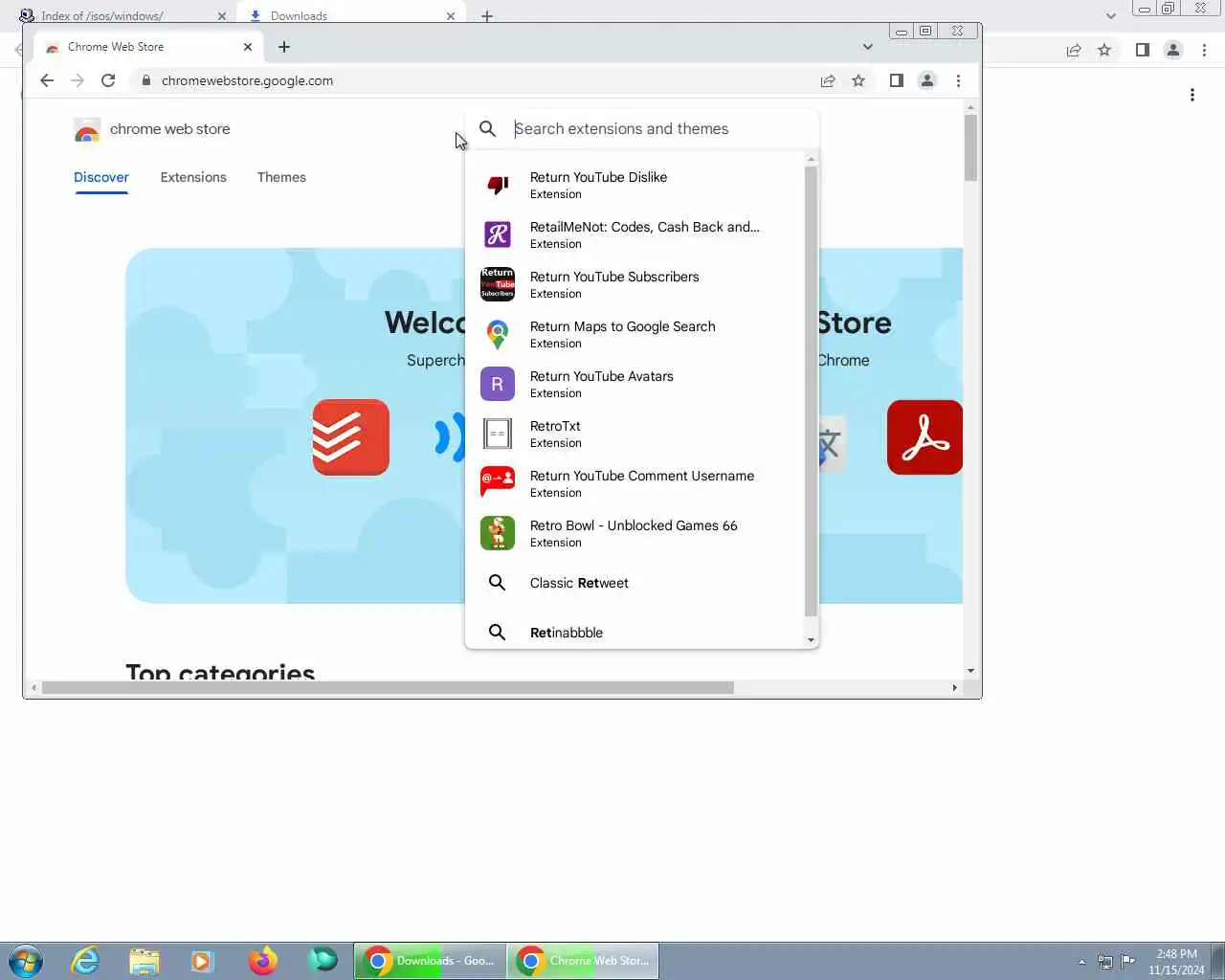Screen dimensions: 1225x980
Task: Launch Internet Explorer from the taskbar
Action: 85,960
